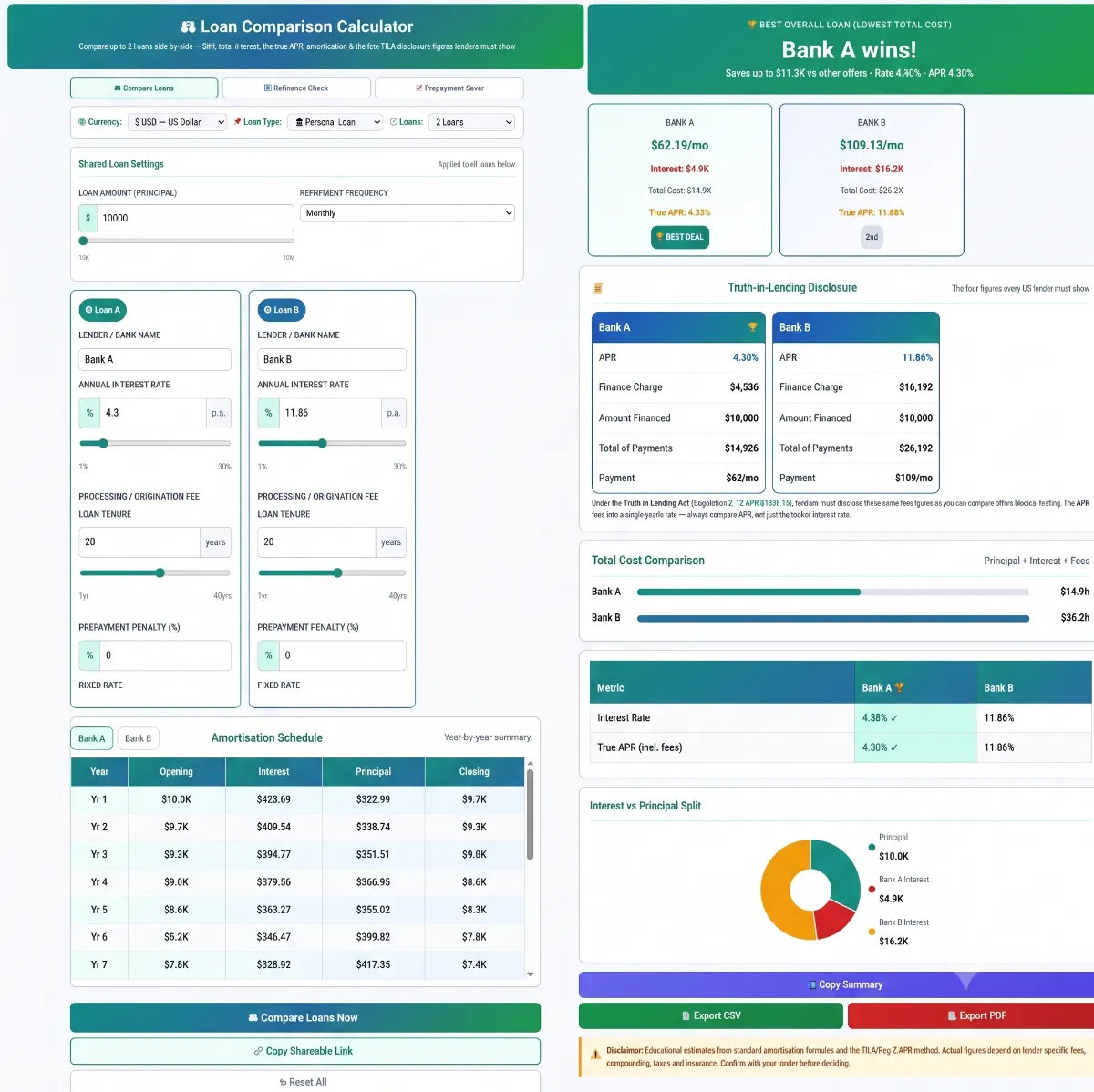Click the Loan B interest rate slider
Image resolution: width=1094 pixels, height=1092 pixels.
[332, 444]
